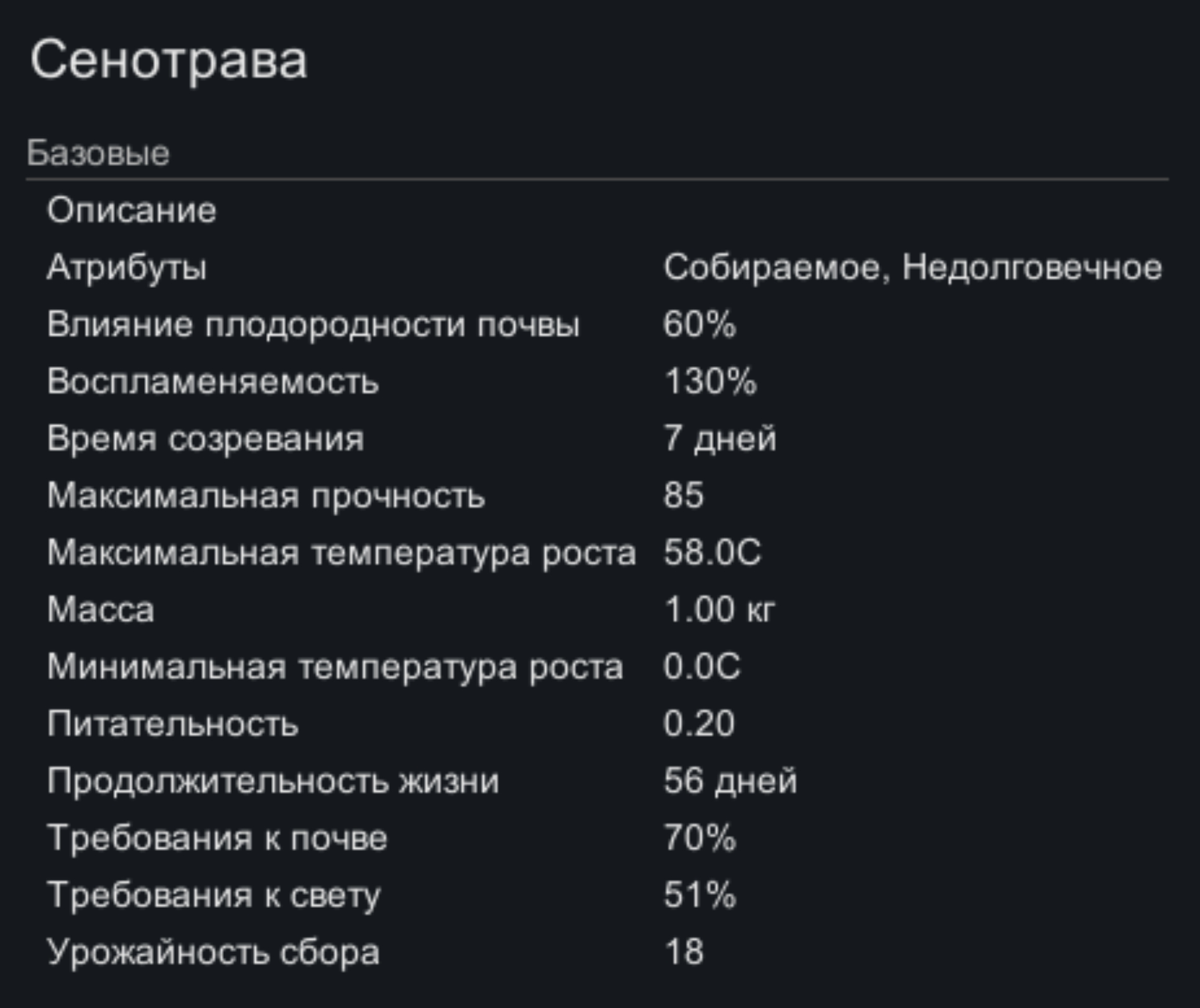Select the Базовые section header
The height and width of the screenshot is (1008, 1200).
click(98, 153)
